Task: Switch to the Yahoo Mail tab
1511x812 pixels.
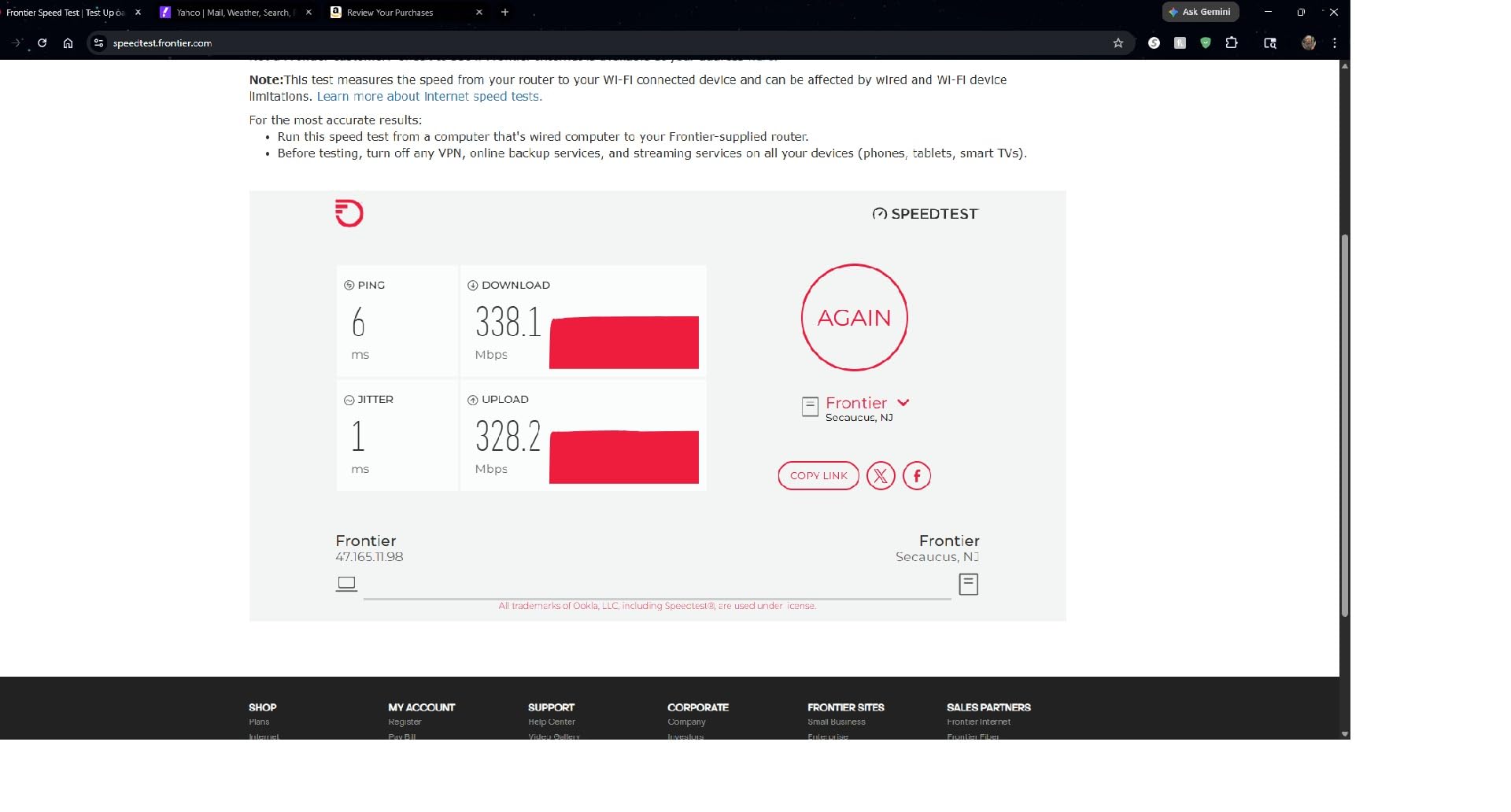Action: pos(234,13)
